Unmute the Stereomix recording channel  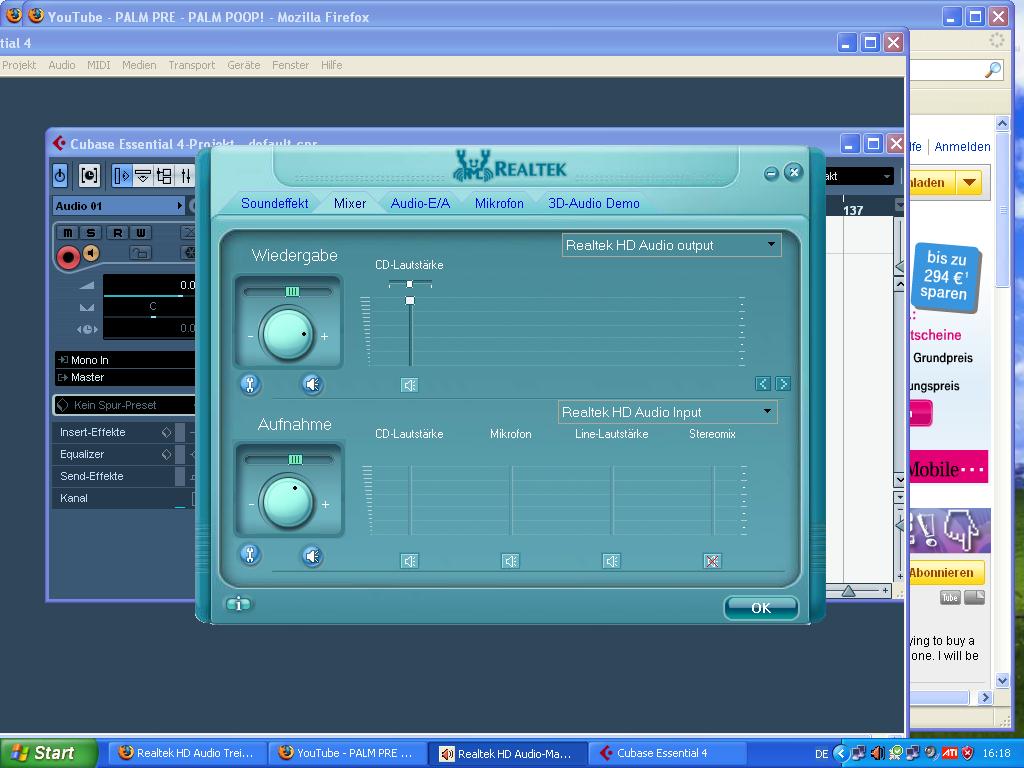pyautogui.click(x=712, y=561)
